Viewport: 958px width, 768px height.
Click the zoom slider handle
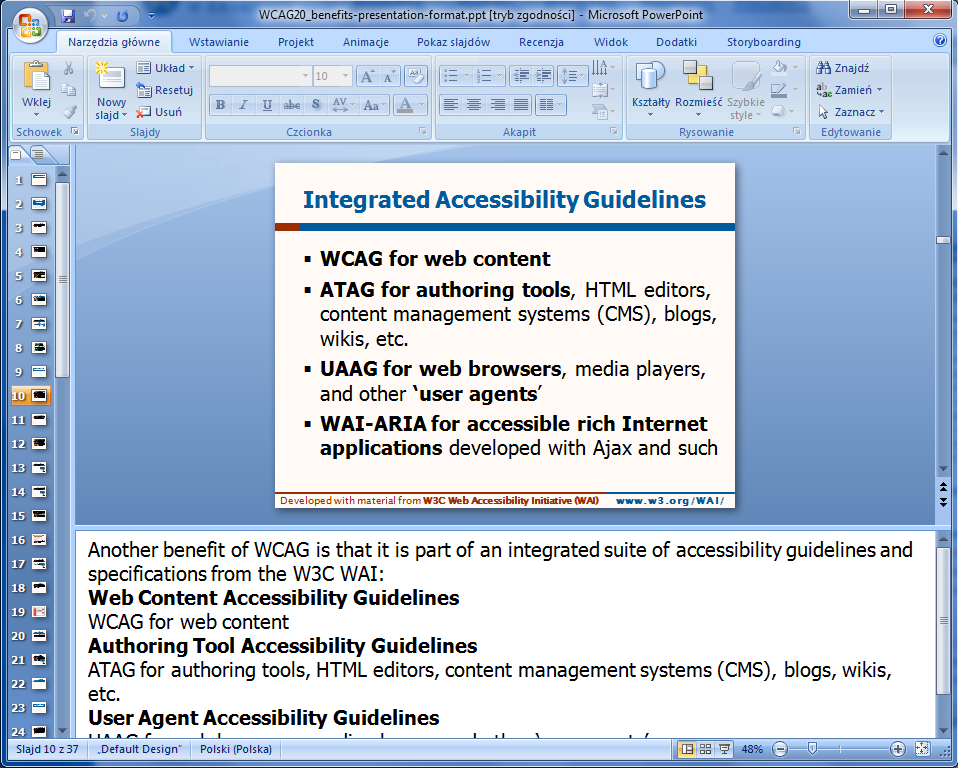tap(812, 748)
